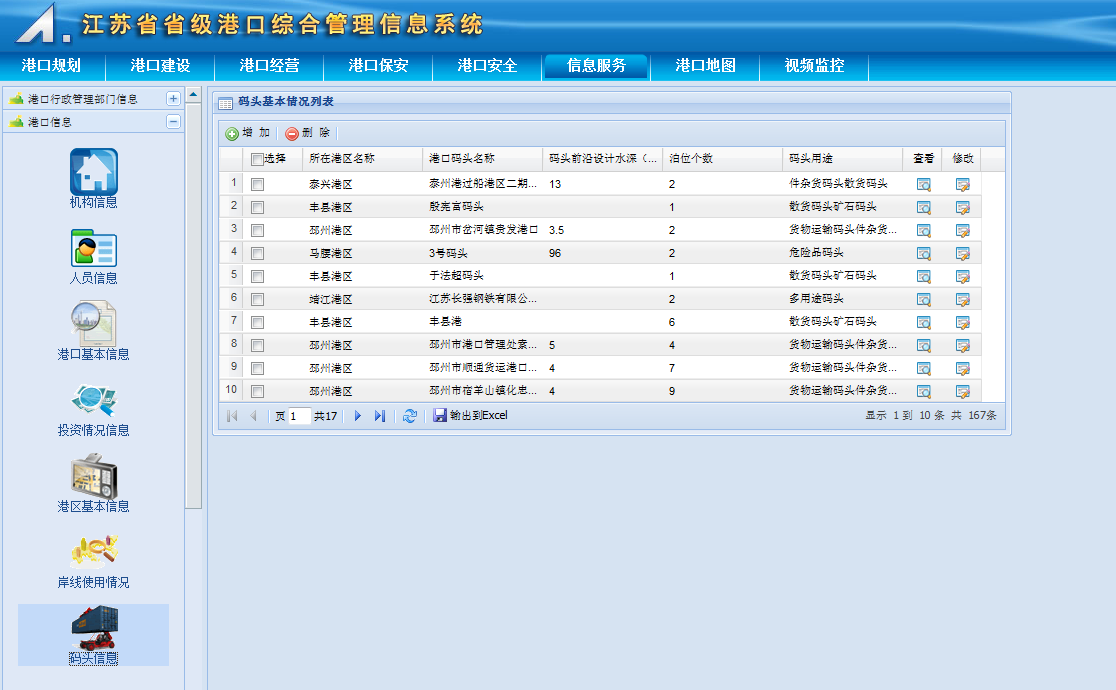Expand the 港口行政管理部门信息 panel
The image size is (1116, 690).
pyautogui.click(x=173, y=99)
